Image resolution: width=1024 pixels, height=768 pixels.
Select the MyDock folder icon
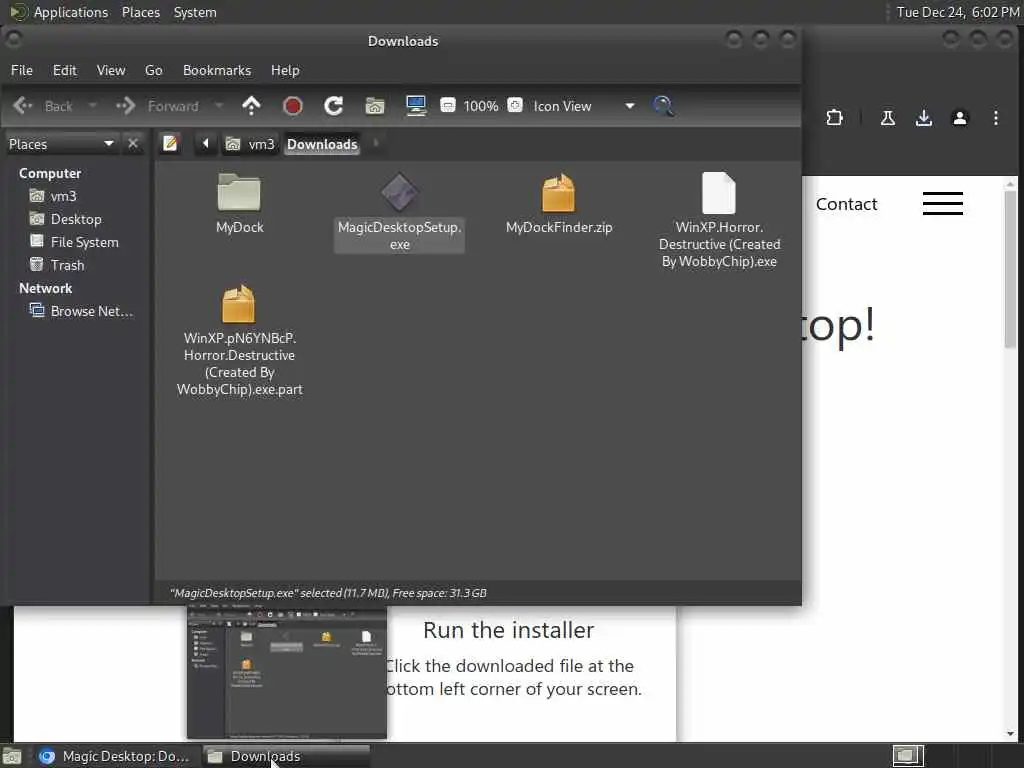(x=239, y=191)
